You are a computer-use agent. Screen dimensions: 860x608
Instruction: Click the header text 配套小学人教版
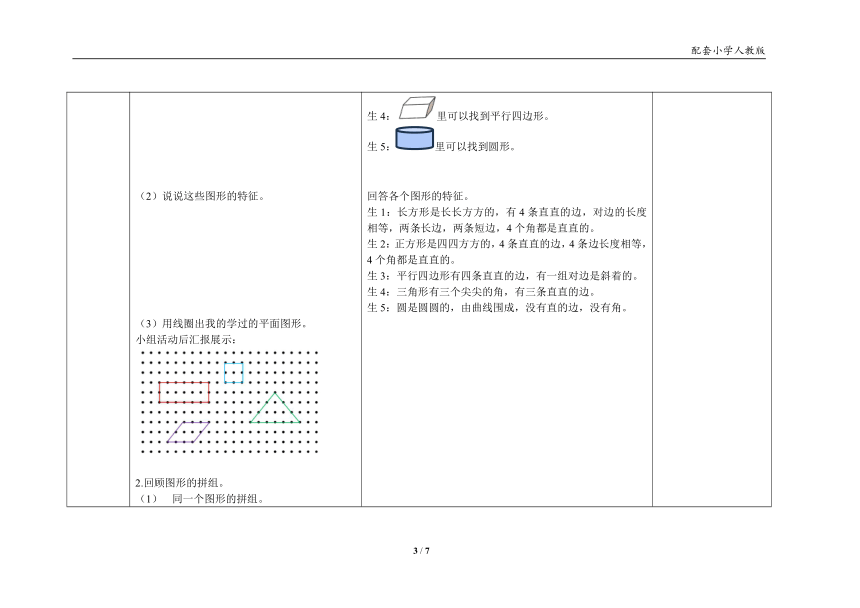(x=728, y=50)
